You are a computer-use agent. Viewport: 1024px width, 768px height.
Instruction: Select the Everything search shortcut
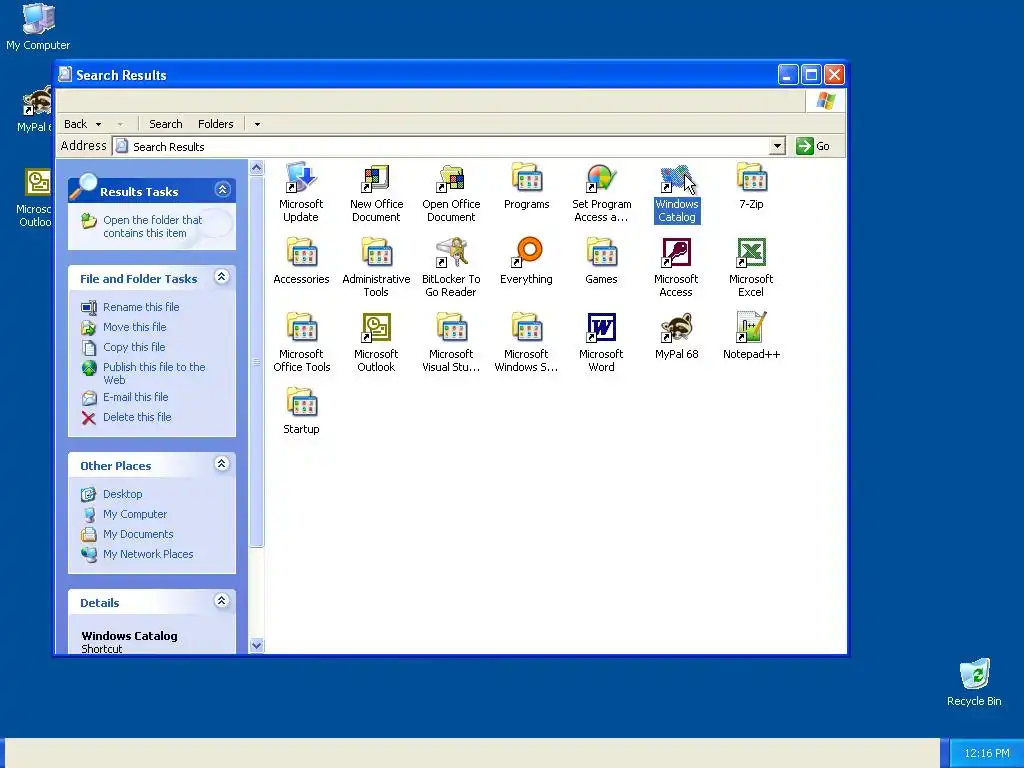[526, 253]
